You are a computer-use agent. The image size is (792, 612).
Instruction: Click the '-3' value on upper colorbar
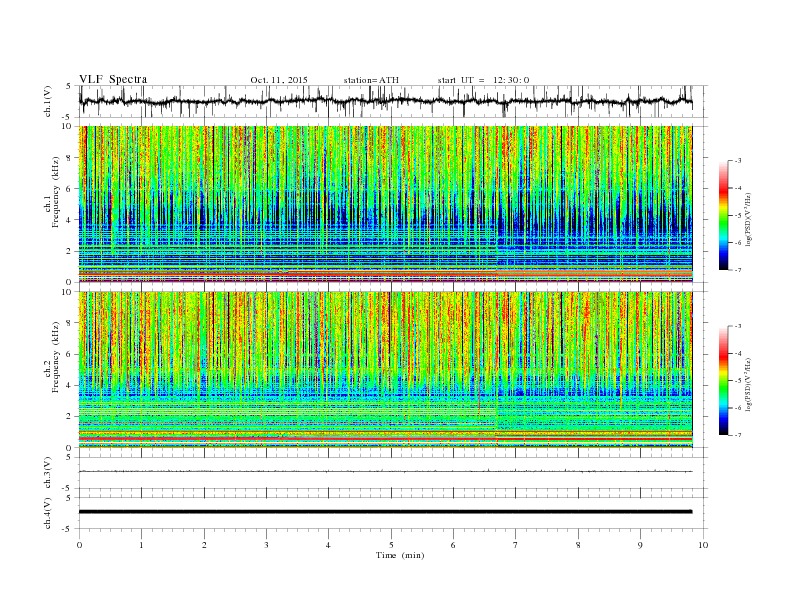736,161
